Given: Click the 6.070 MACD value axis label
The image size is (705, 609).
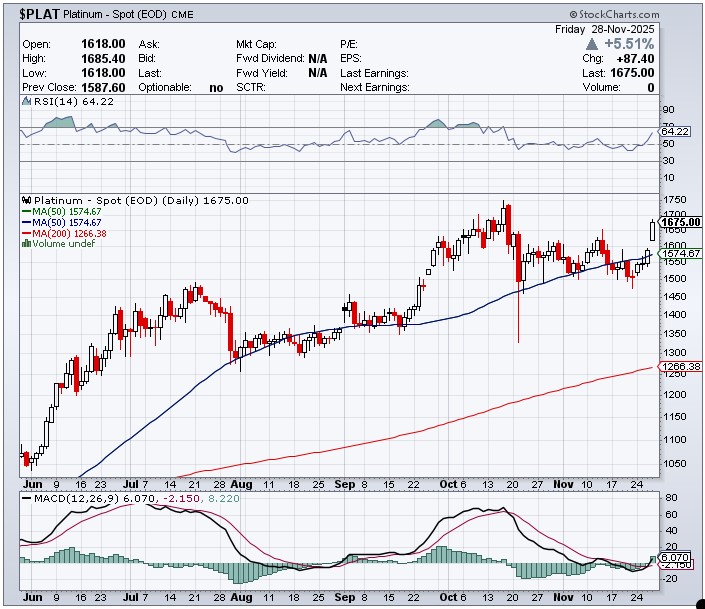Looking at the screenshot, I should [677, 556].
